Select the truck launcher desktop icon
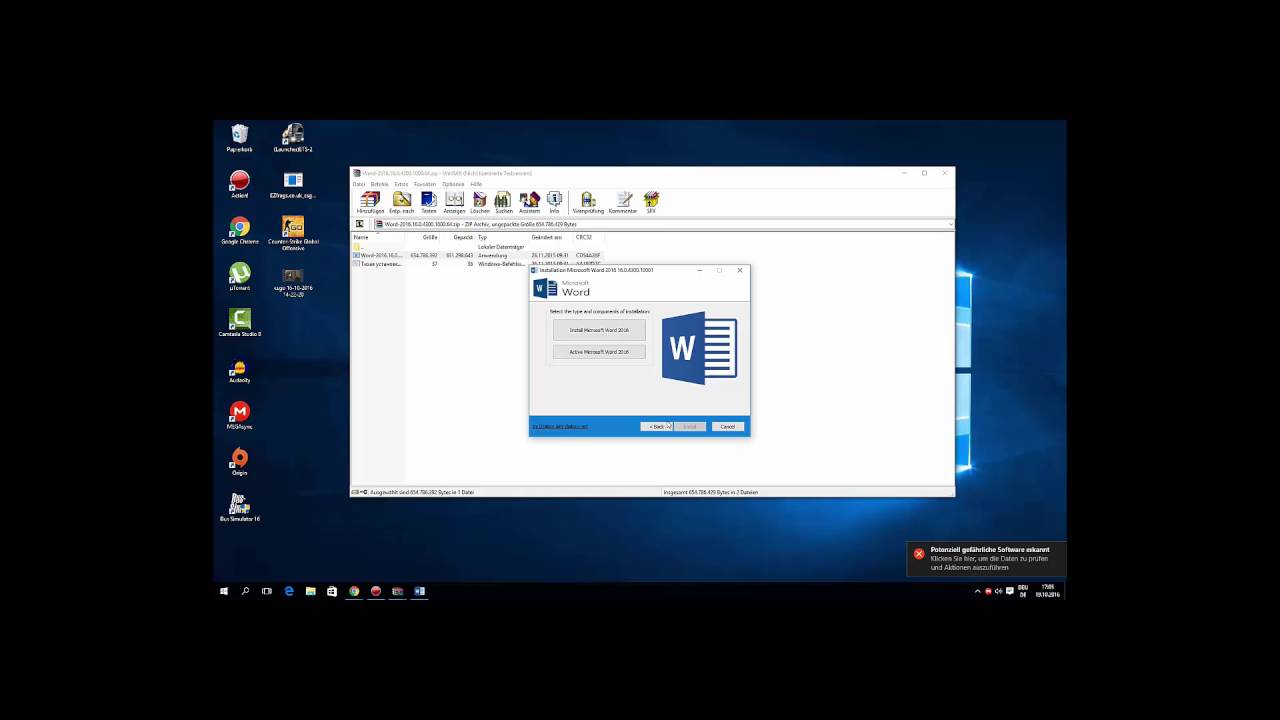Screen dimensions: 1280x720 point(293,138)
